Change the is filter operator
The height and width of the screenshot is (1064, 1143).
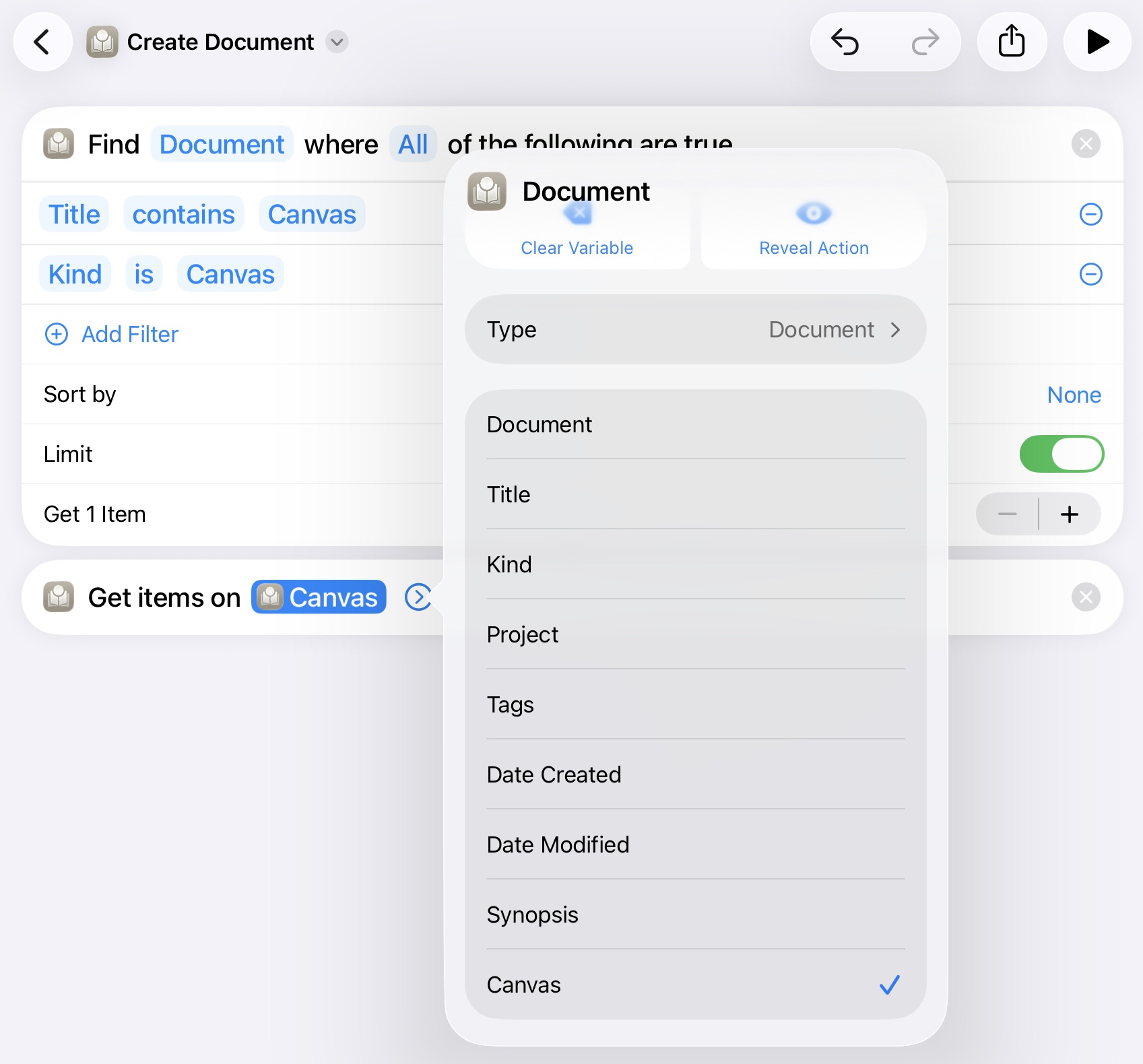point(143,274)
